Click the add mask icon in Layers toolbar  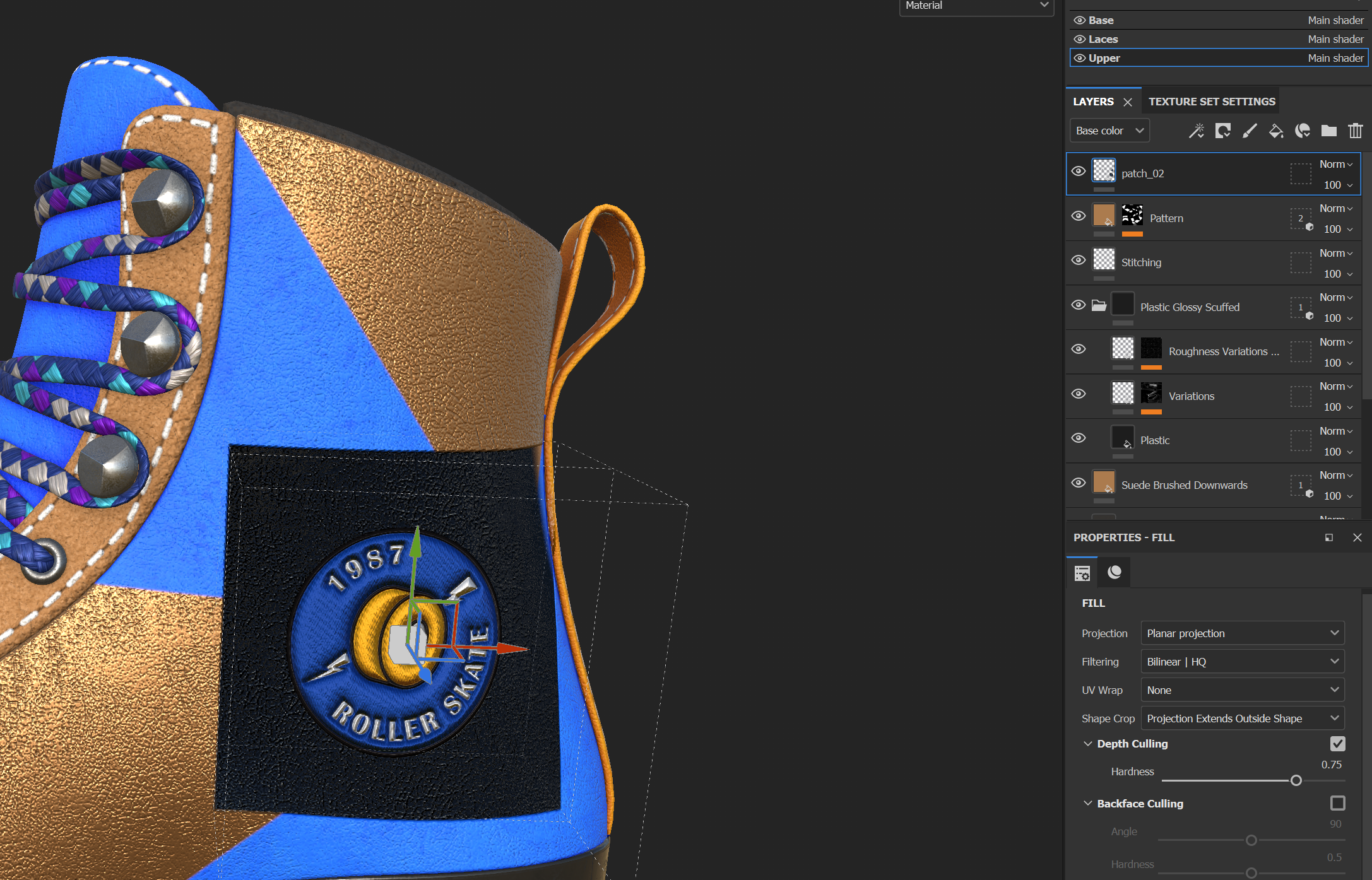(x=1222, y=131)
